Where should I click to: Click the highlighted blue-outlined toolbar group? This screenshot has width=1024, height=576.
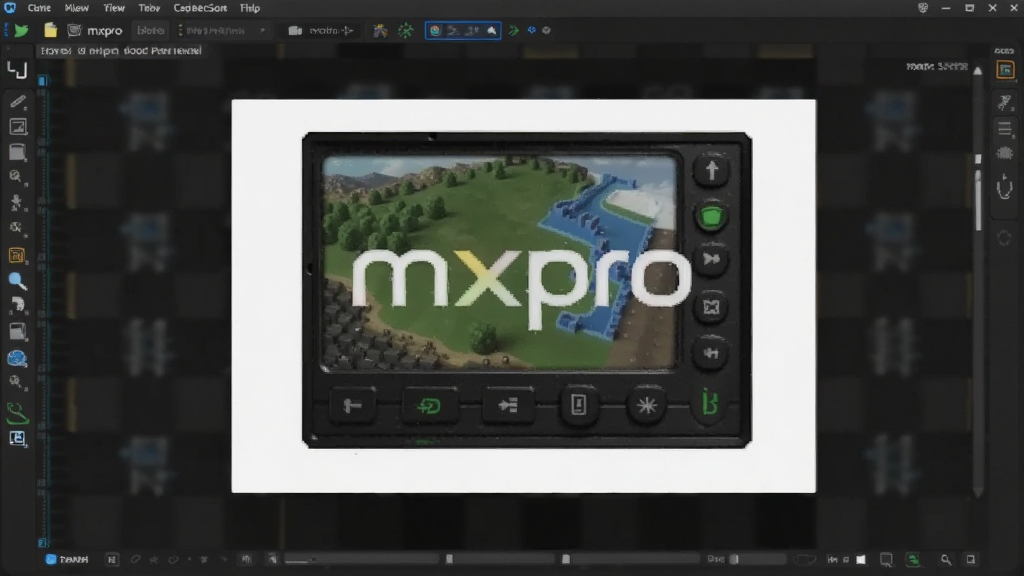coord(463,31)
